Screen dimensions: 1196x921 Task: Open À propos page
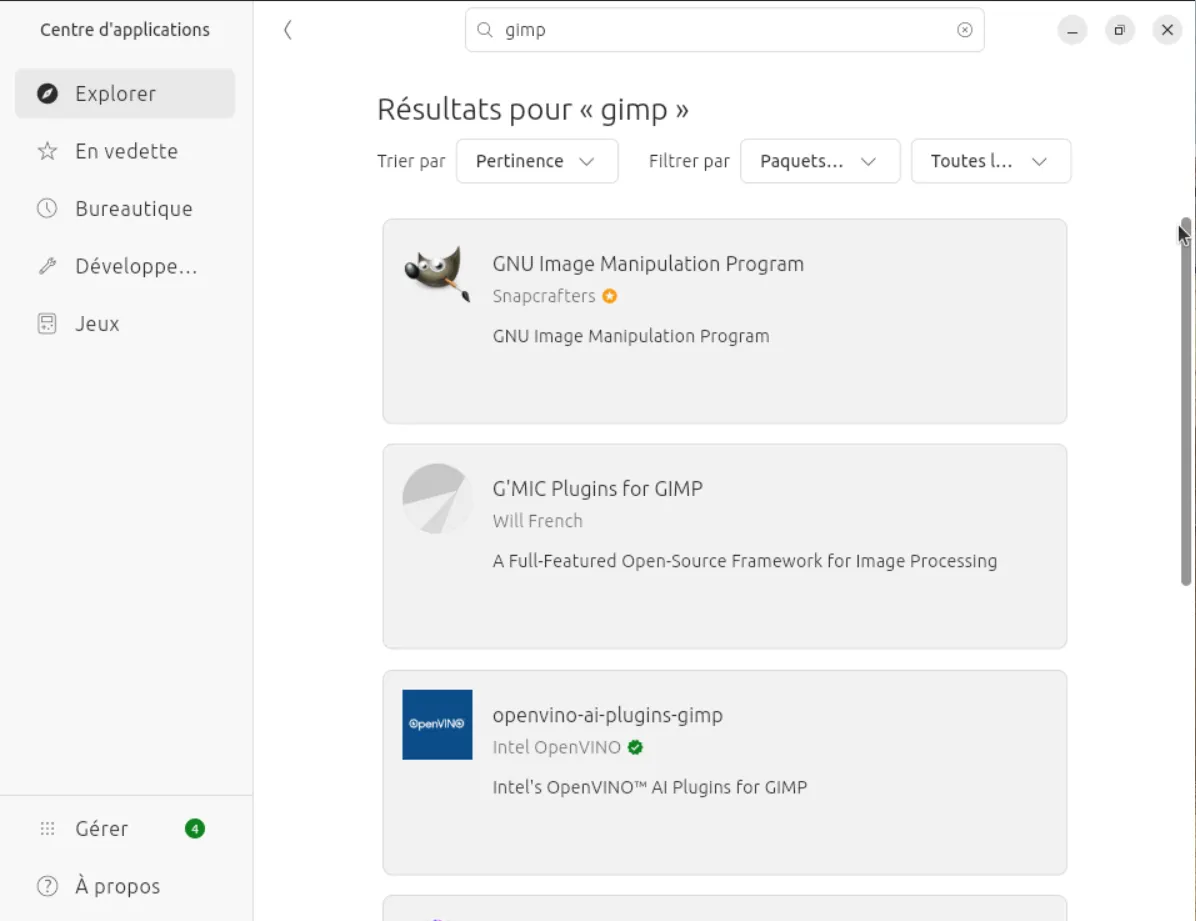pyautogui.click(x=125, y=886)
